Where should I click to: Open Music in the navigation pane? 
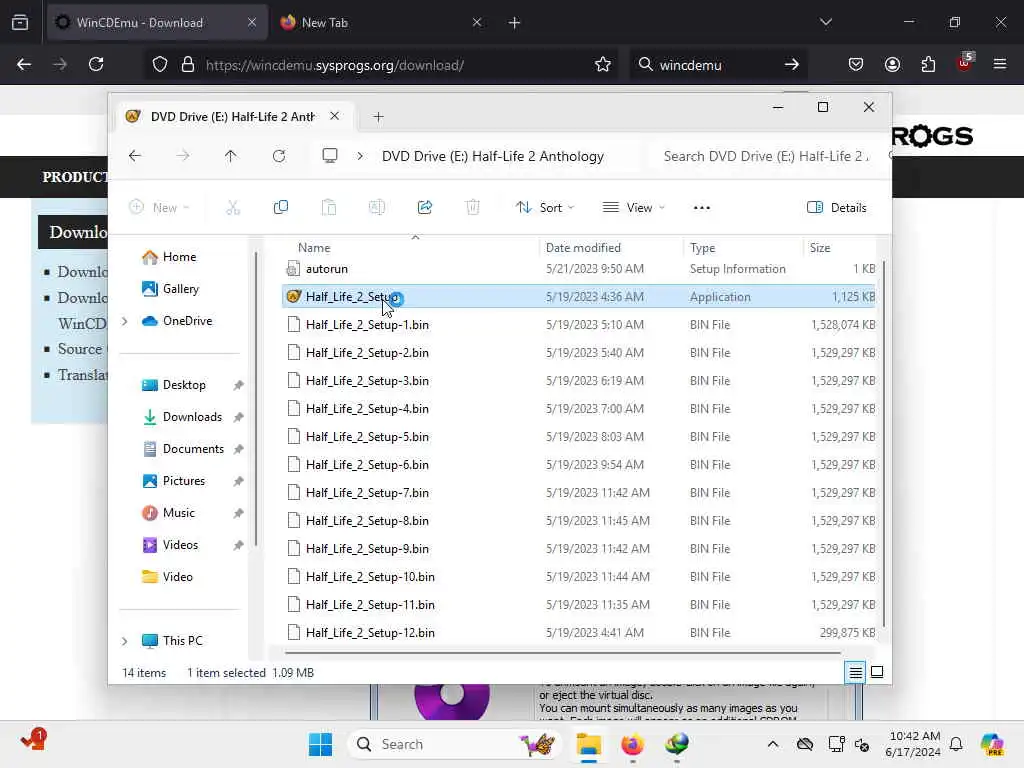coord(168,513)
